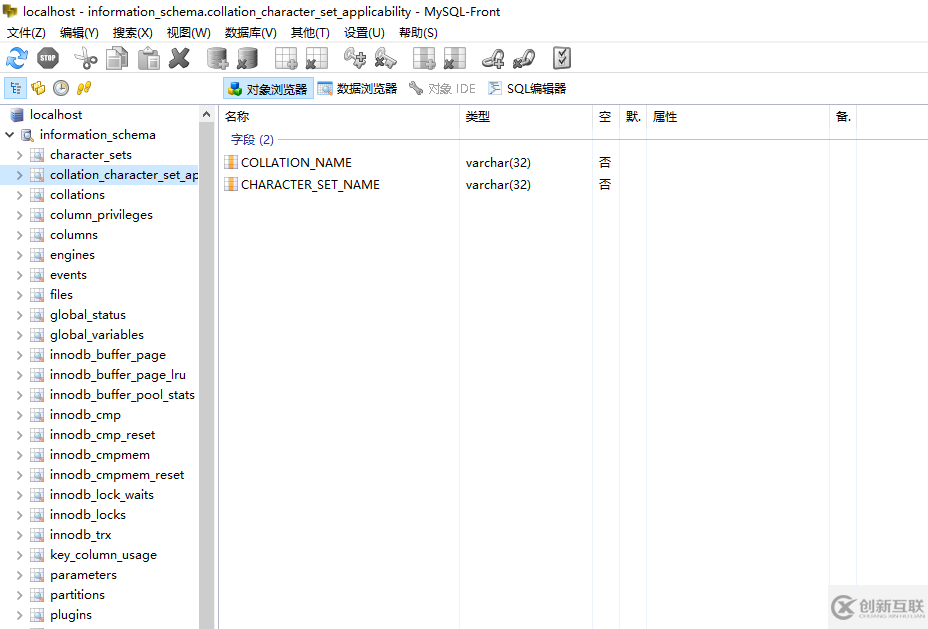Click the checklist Properties icon
The height and width of the screenshot is (629, 928).
(x=562, y=58)
